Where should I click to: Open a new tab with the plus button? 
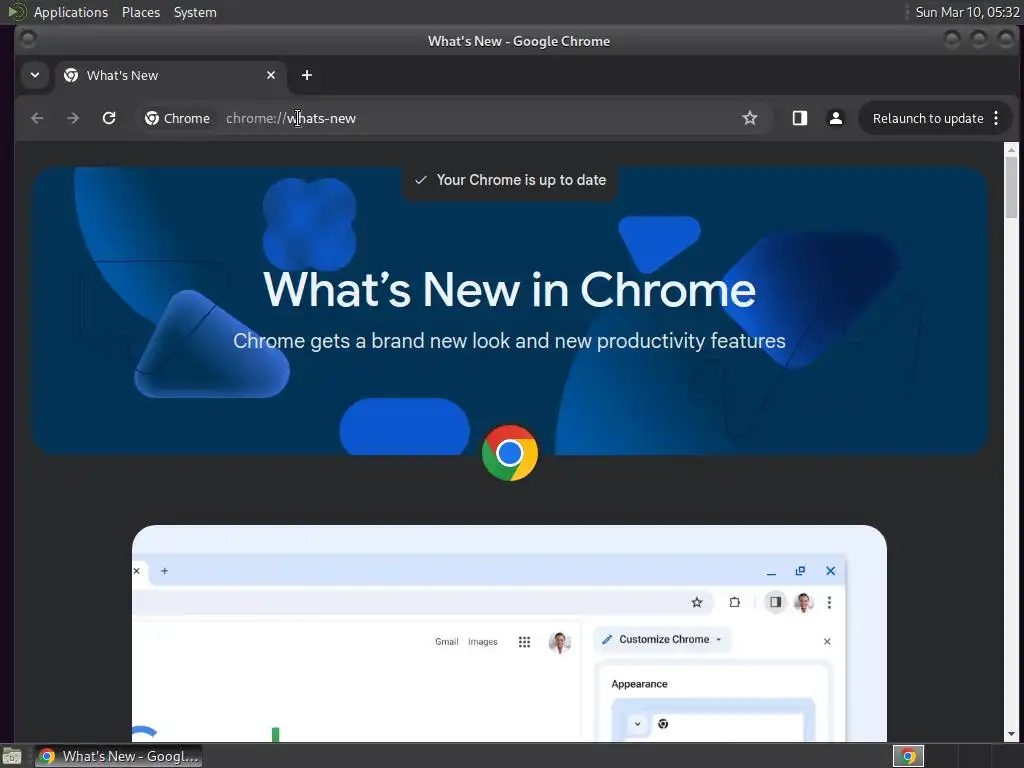(x=306, y=75)
